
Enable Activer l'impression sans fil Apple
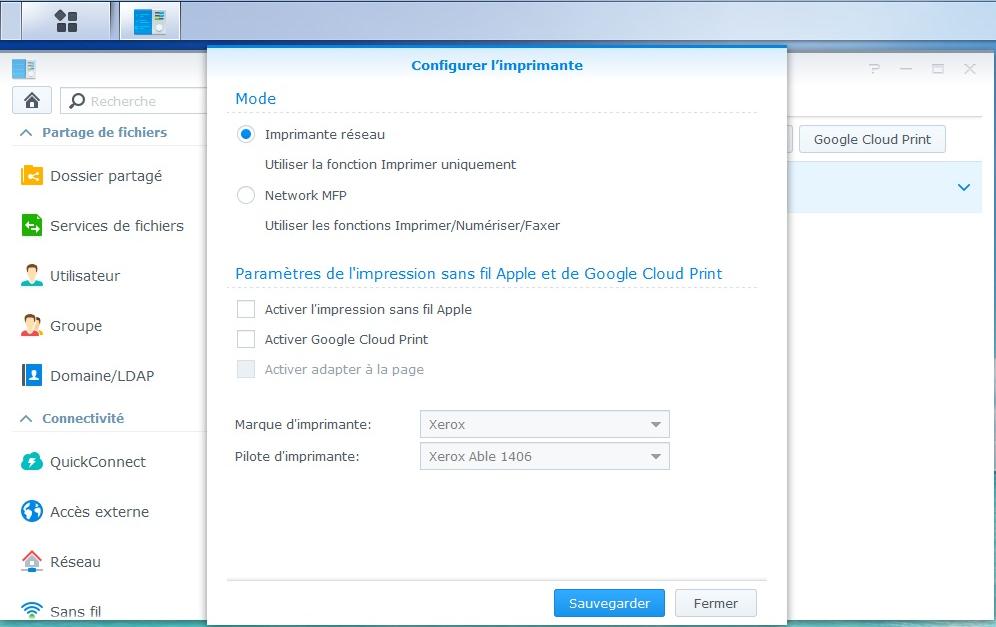pos(246,309)
